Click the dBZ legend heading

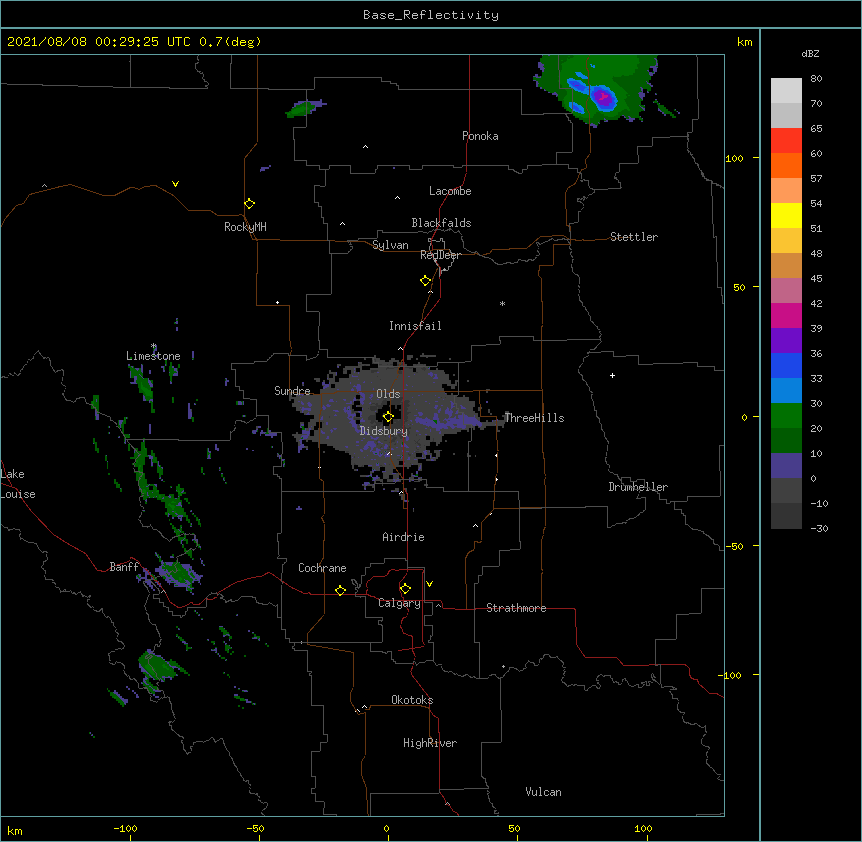tap(810, 53)
